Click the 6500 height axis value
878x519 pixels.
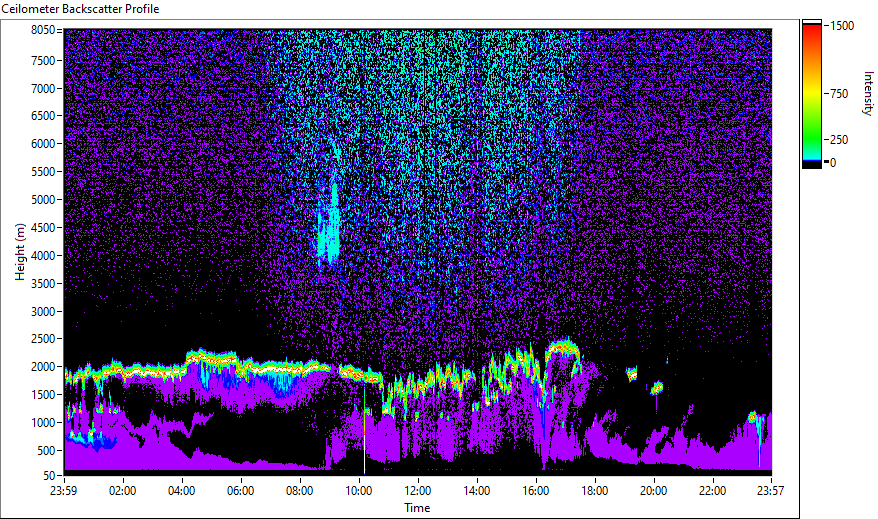(x=43, y=116)
